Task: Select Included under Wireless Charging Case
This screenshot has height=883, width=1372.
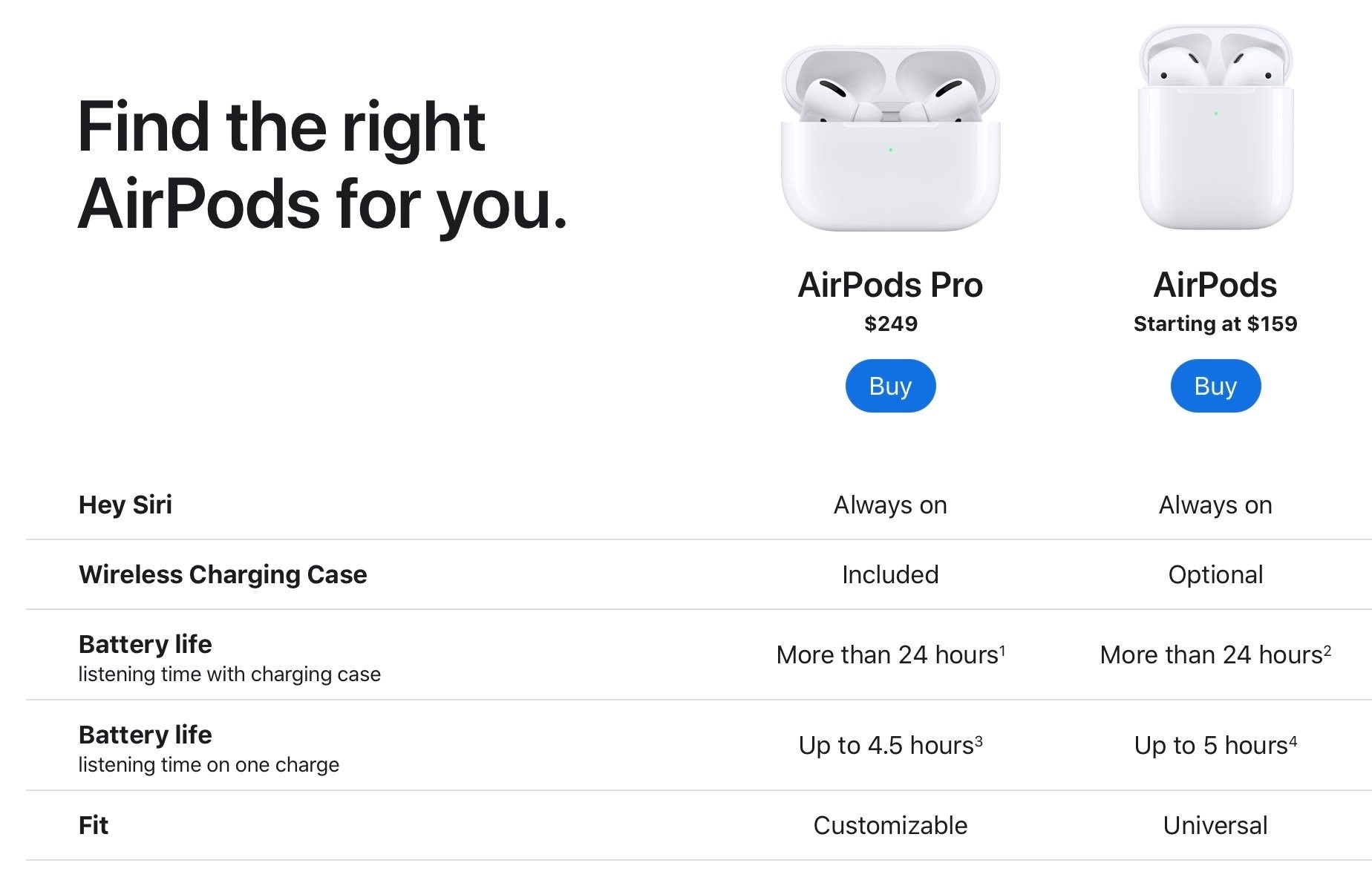Action: (x=889, y=574)
